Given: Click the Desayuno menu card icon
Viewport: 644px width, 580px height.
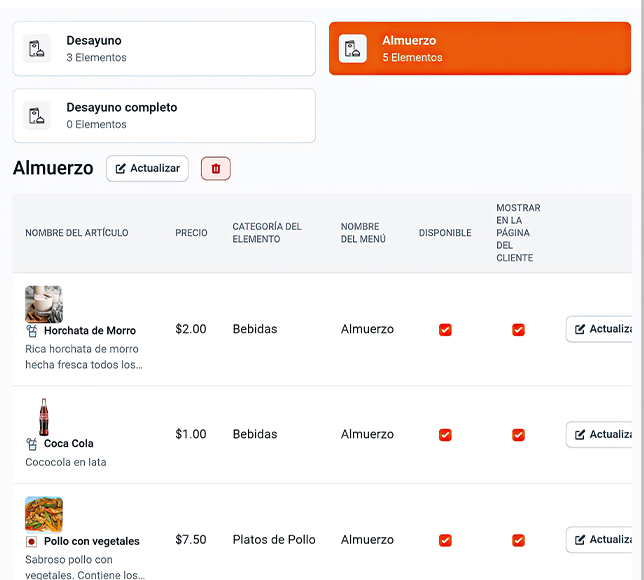Looking at the screenshot, I should [37, 49].
